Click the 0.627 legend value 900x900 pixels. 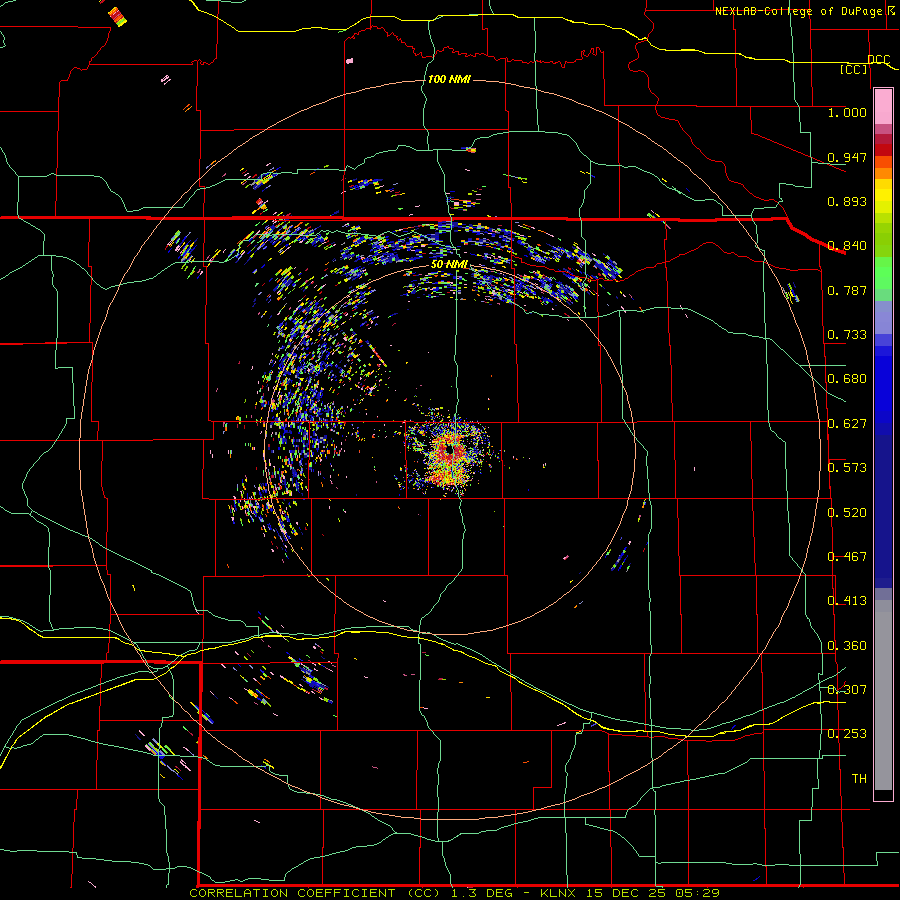pyautogui.click(x=847, y=424)
